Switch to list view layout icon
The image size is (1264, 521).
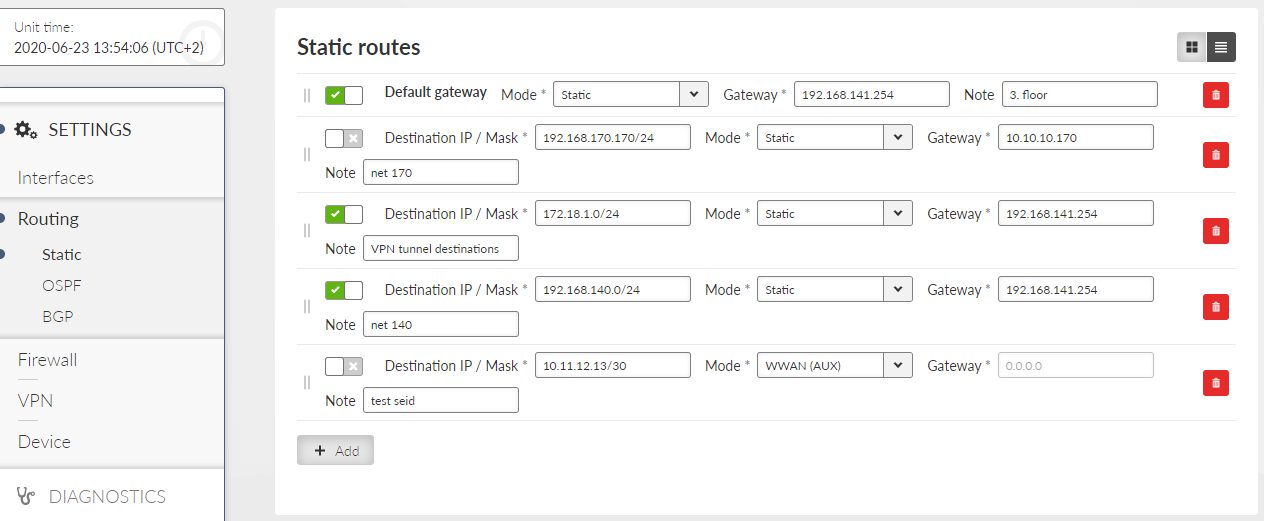click(1221, 47)
